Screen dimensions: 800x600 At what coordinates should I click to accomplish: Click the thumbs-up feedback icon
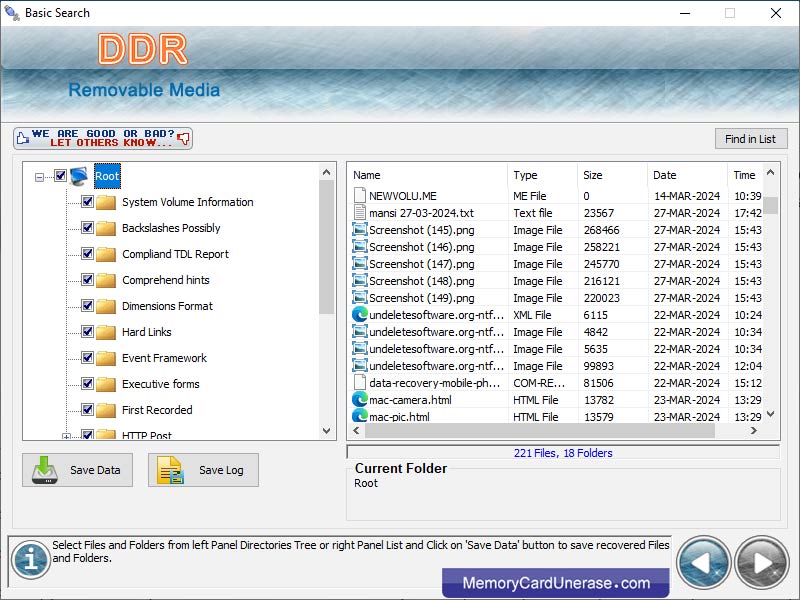pyautogui.click(x=22, y=139)
